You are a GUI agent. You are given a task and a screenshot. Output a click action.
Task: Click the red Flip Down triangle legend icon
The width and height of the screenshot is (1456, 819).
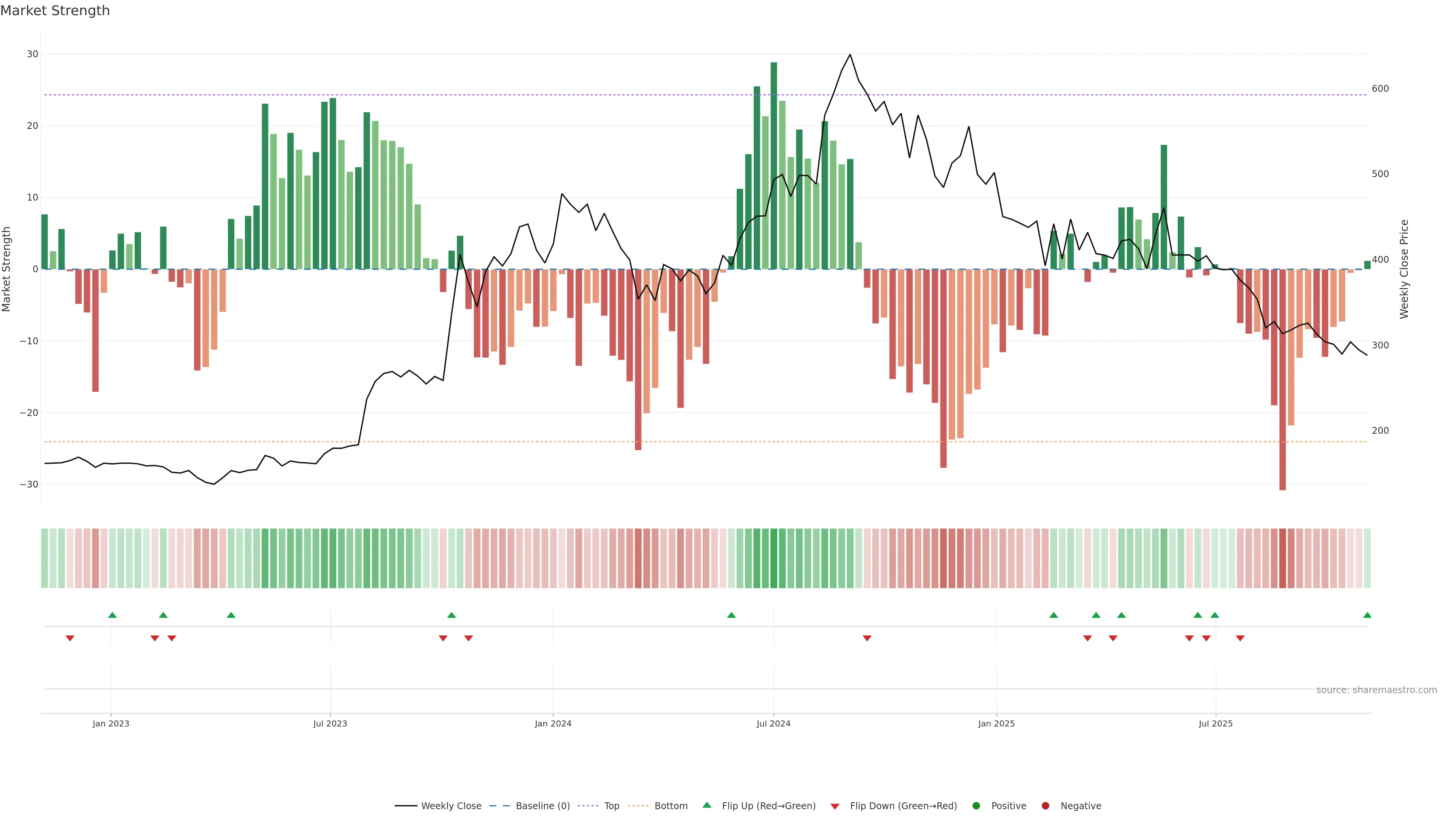(835, 806)
